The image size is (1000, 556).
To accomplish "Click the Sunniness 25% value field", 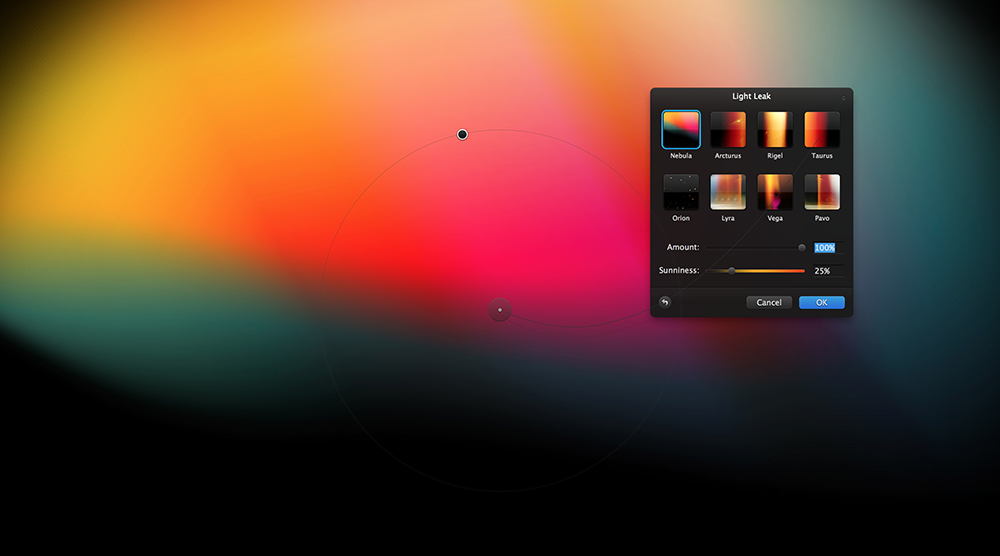I will [x=828, y=271].
